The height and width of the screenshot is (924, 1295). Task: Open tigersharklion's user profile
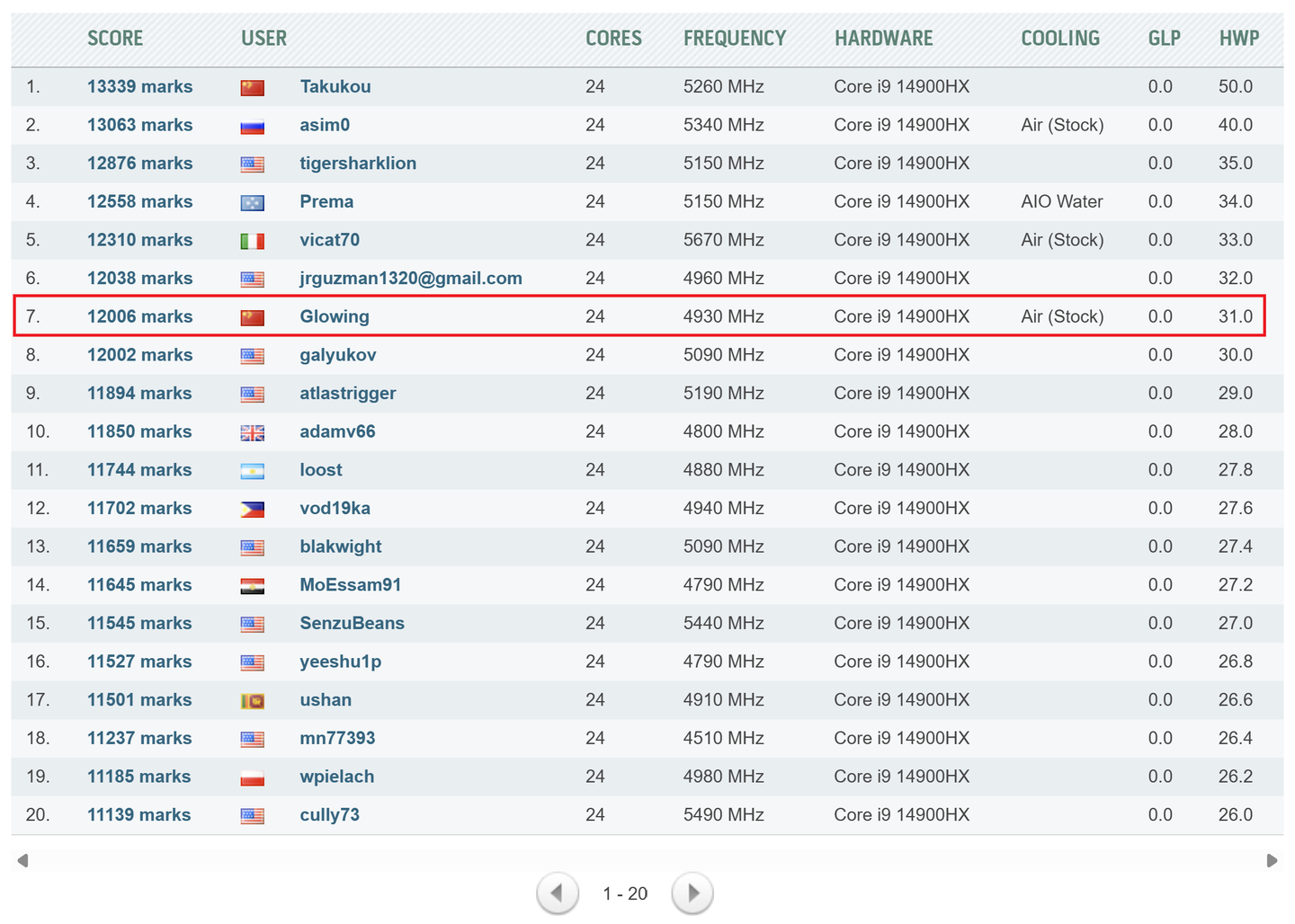coord(358,164)
